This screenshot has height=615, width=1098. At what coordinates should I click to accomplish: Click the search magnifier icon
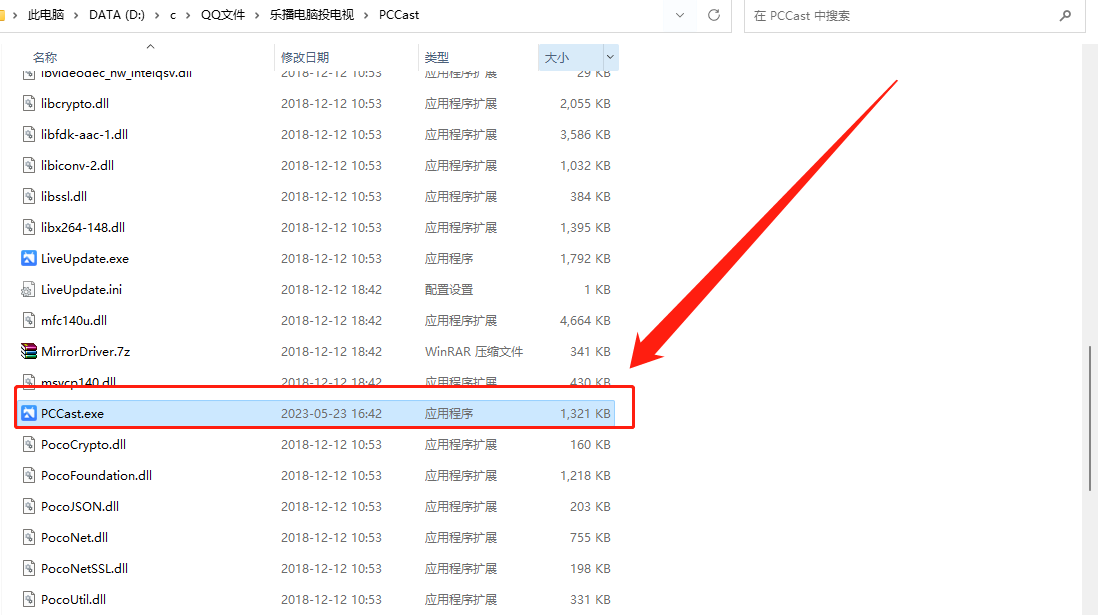pyautogui.click(x=1065, y=15)
